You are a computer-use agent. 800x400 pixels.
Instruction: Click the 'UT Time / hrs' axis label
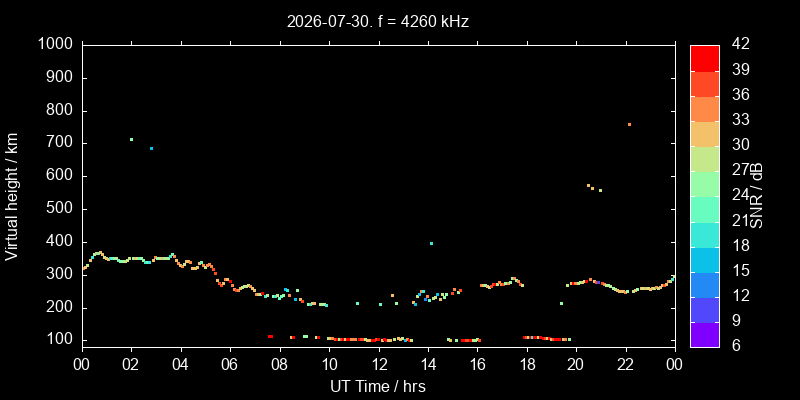pos(378,386)
